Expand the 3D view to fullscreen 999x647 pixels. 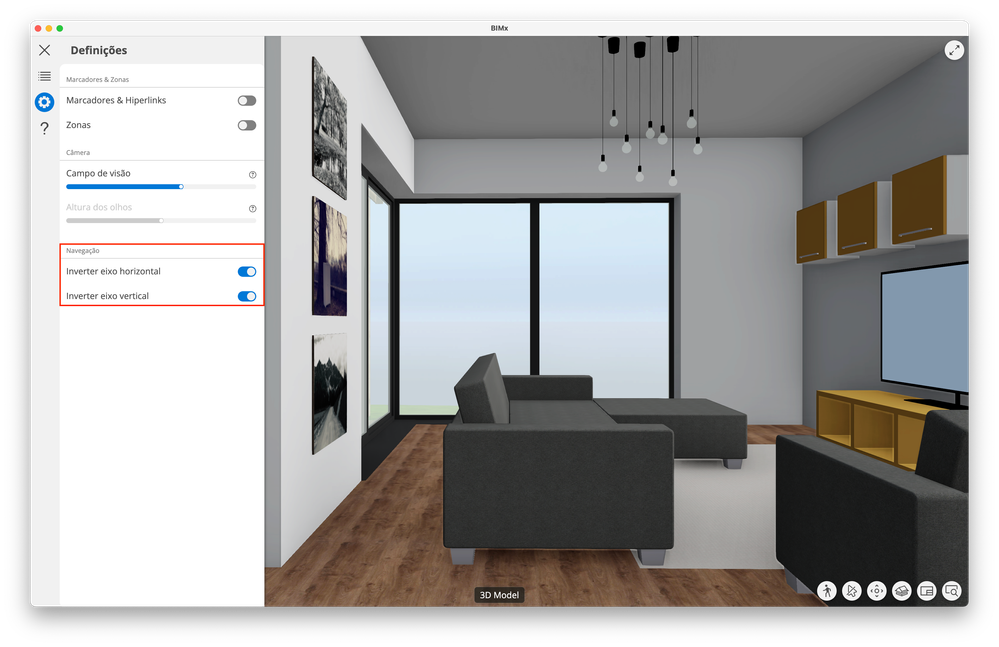click(954, 50)
